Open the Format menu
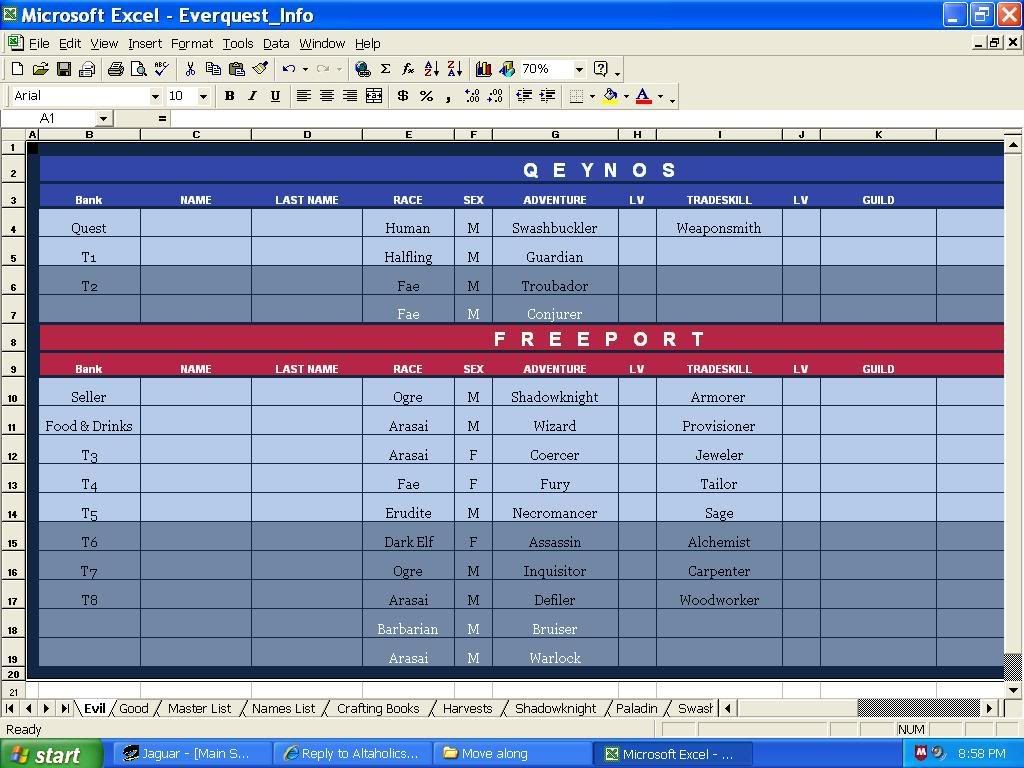This screenshot has width=1024, height=768. [192, 43]
